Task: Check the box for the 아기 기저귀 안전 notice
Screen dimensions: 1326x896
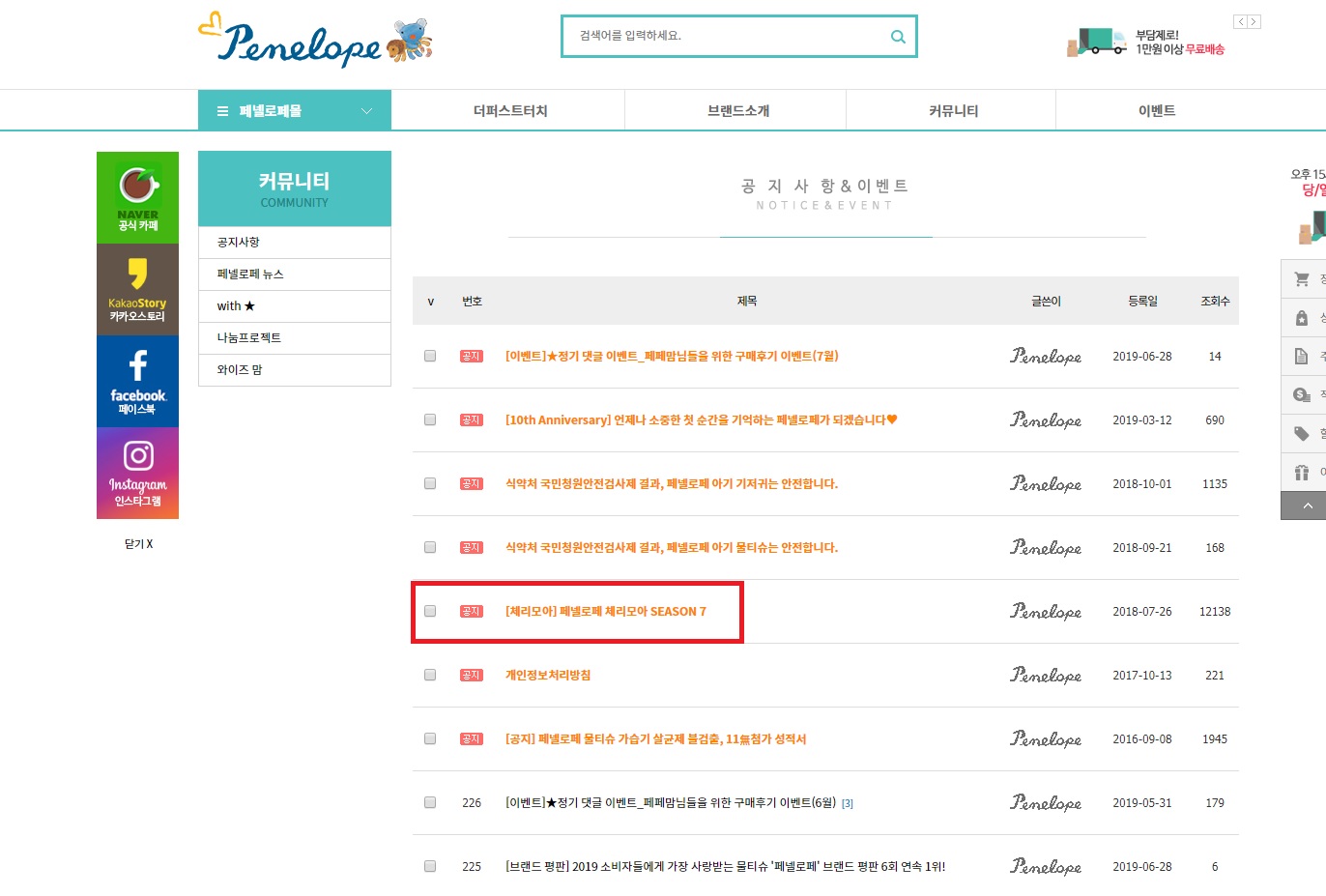Action: (430, 483)
